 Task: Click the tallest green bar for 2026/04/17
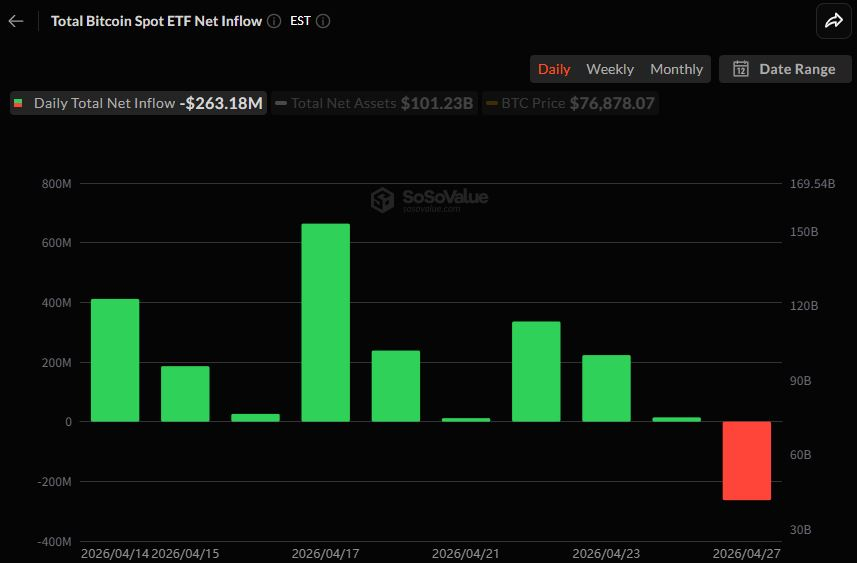point(326,322)
